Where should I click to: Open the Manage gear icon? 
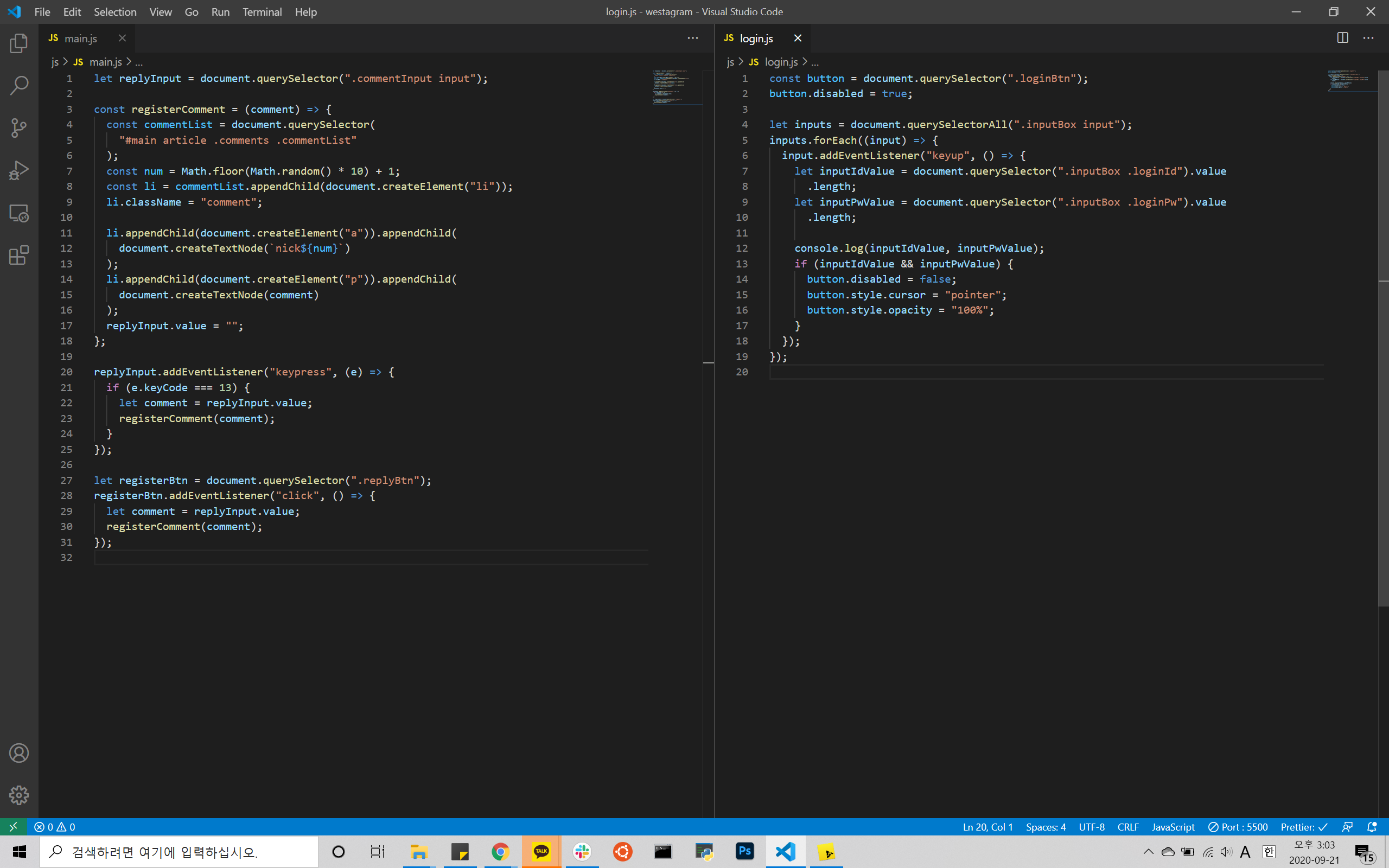19,795
